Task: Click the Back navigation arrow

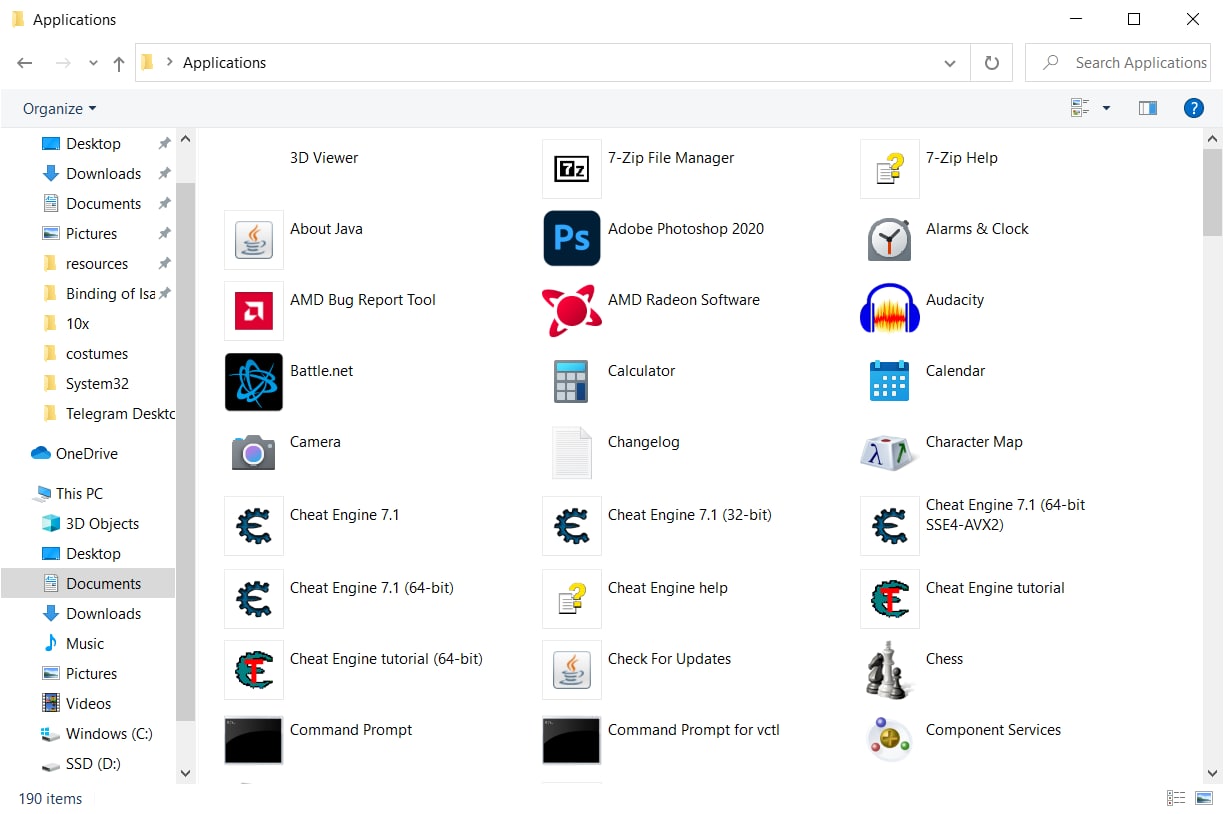Action: [x=25, y=63]
